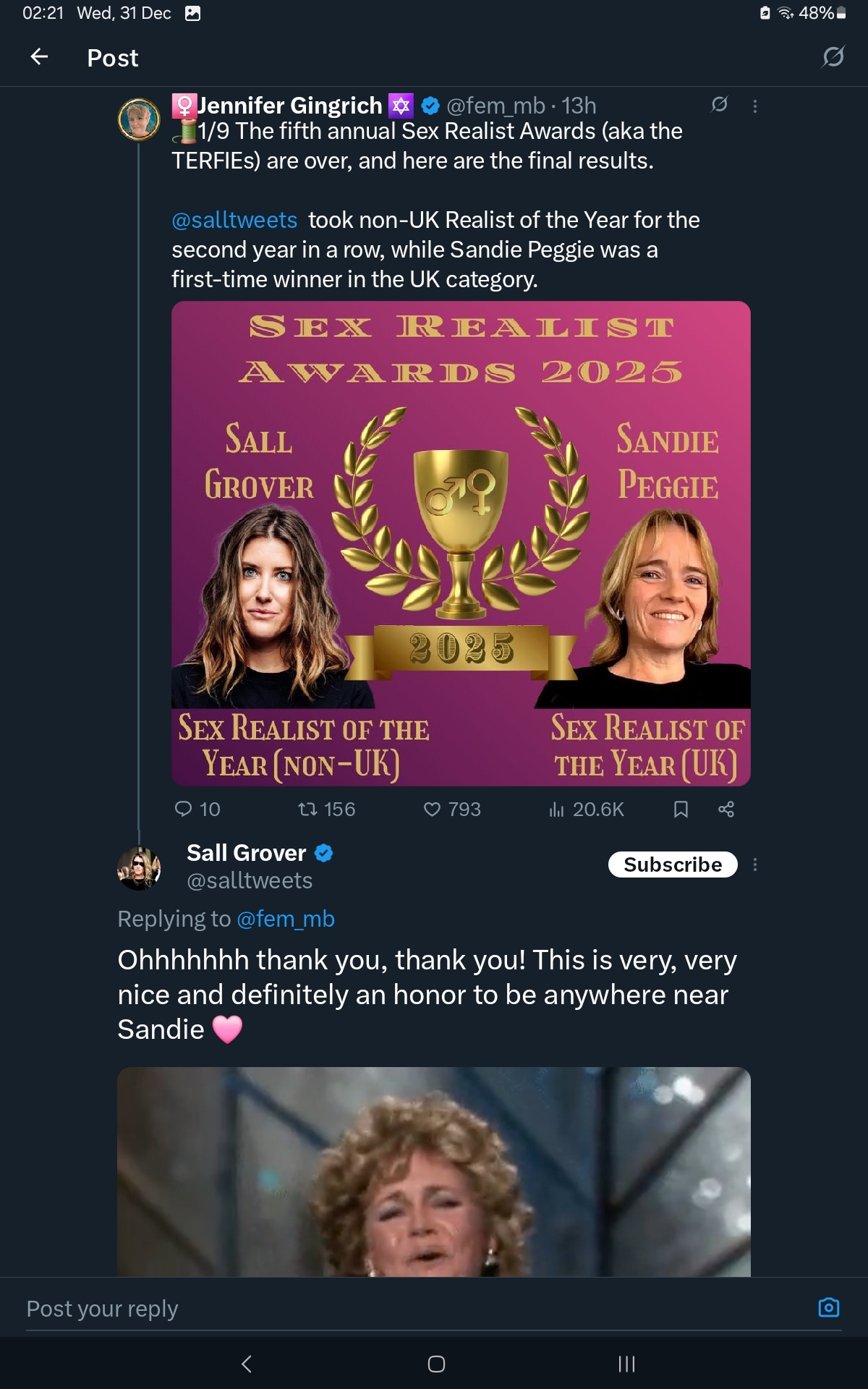Tap the camera icon in reply bar
Image resolution: width=868 pixels, height=1389 pixels.
[828, 1307]
